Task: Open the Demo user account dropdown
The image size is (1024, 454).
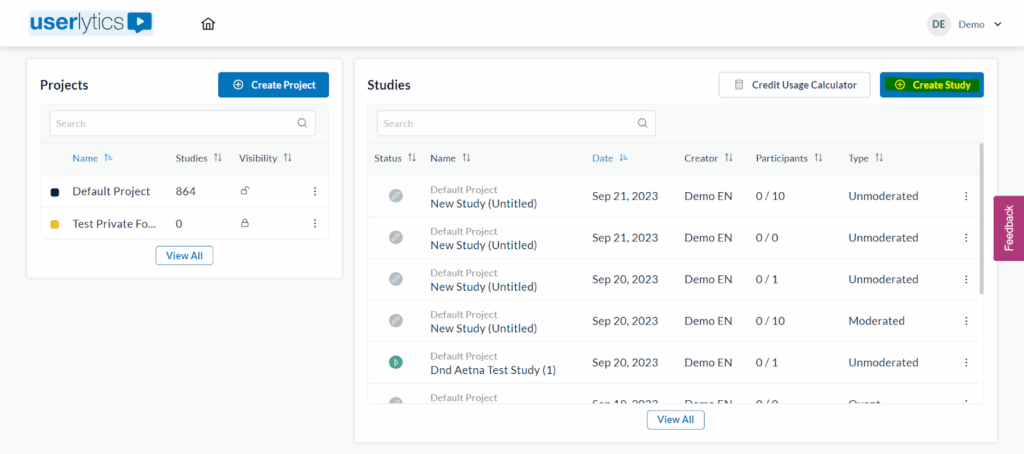Action: [x=965, y=24]
